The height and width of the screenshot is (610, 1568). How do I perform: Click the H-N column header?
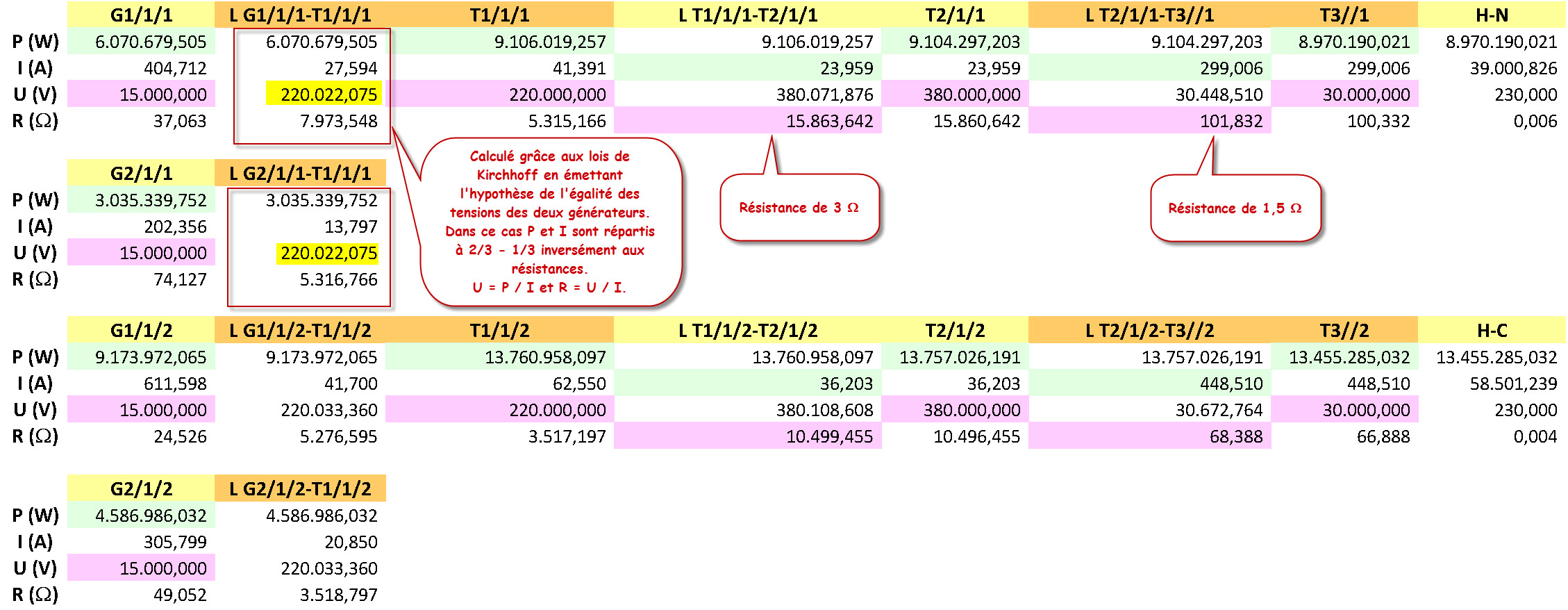pos(1492,15)
